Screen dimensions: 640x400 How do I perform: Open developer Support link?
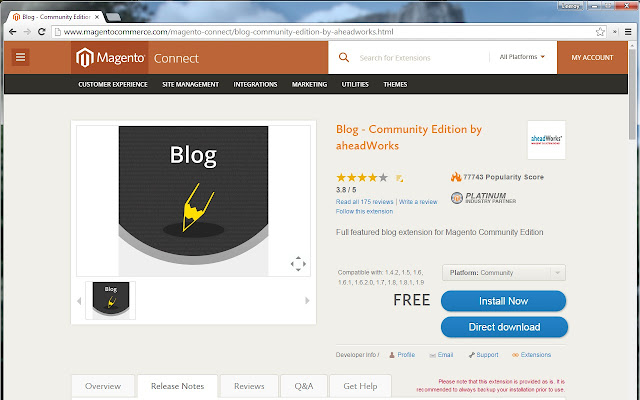487,355
